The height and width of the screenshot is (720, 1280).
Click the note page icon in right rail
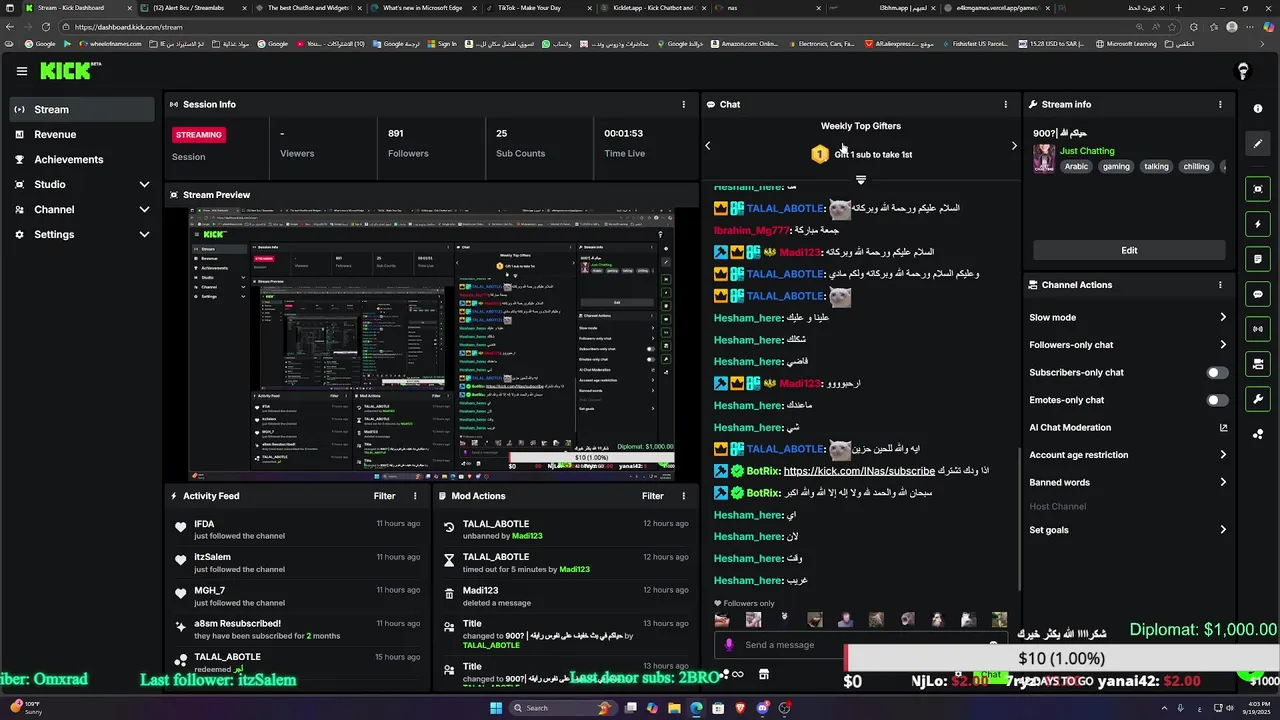1258,259
